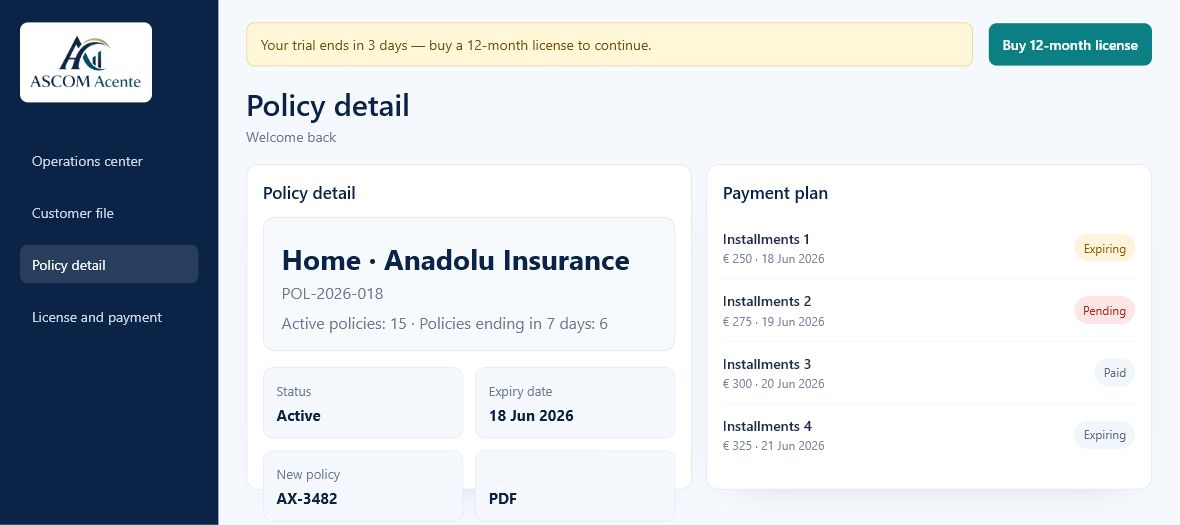
Task: Select Policy detail sidebar item
Action: (x=109, y=265)
